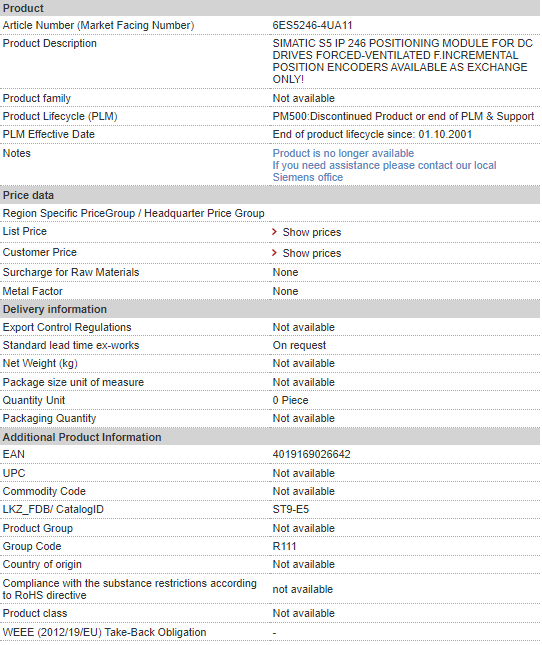
Task: Click the Quantity Unit value '0 Piece'
Action: pos(290,400)
